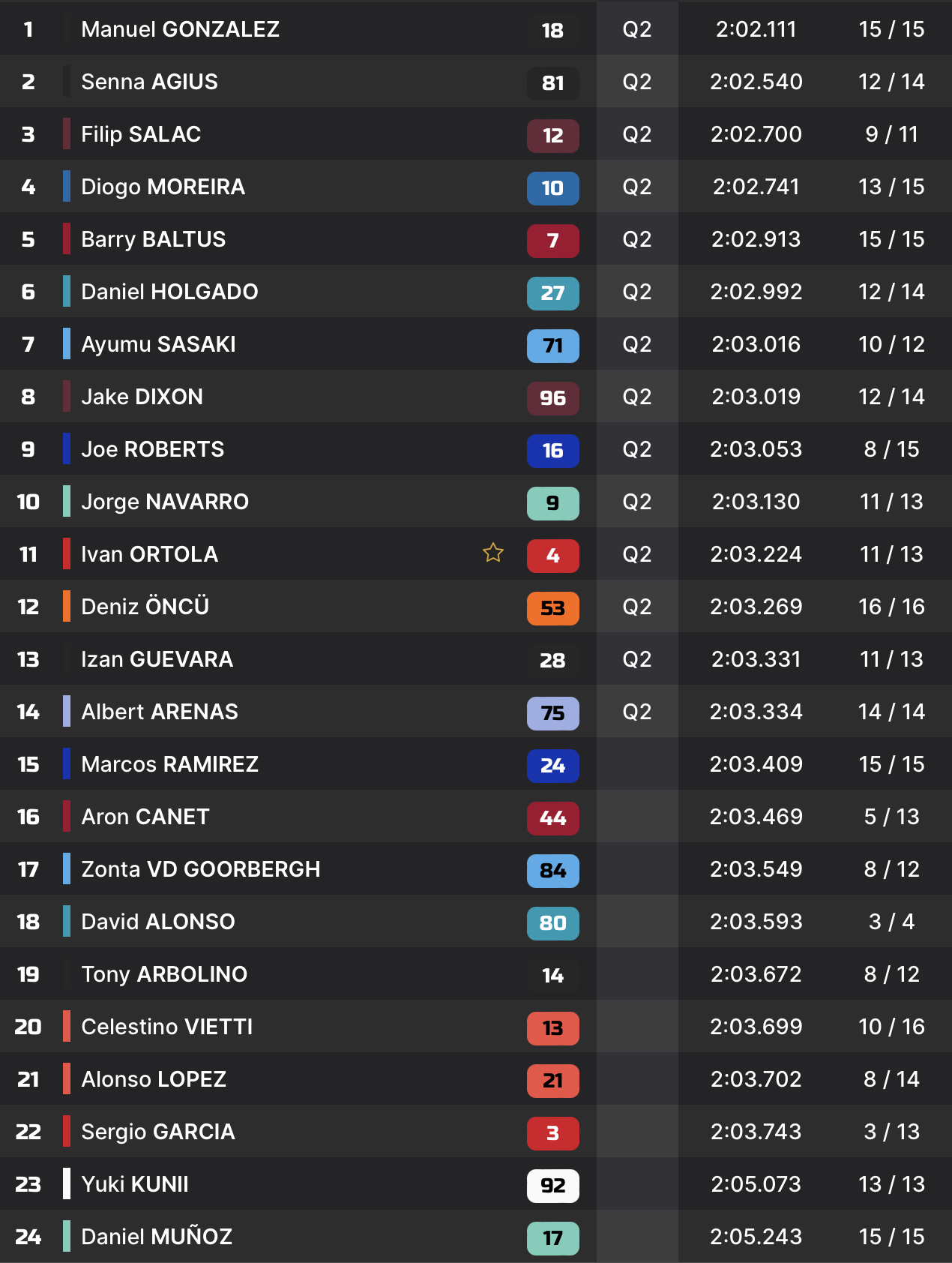Click the star icon beside Ivan ORTOLA
Viewport: 952px width, 1263px height.
[x=493, y=553]
